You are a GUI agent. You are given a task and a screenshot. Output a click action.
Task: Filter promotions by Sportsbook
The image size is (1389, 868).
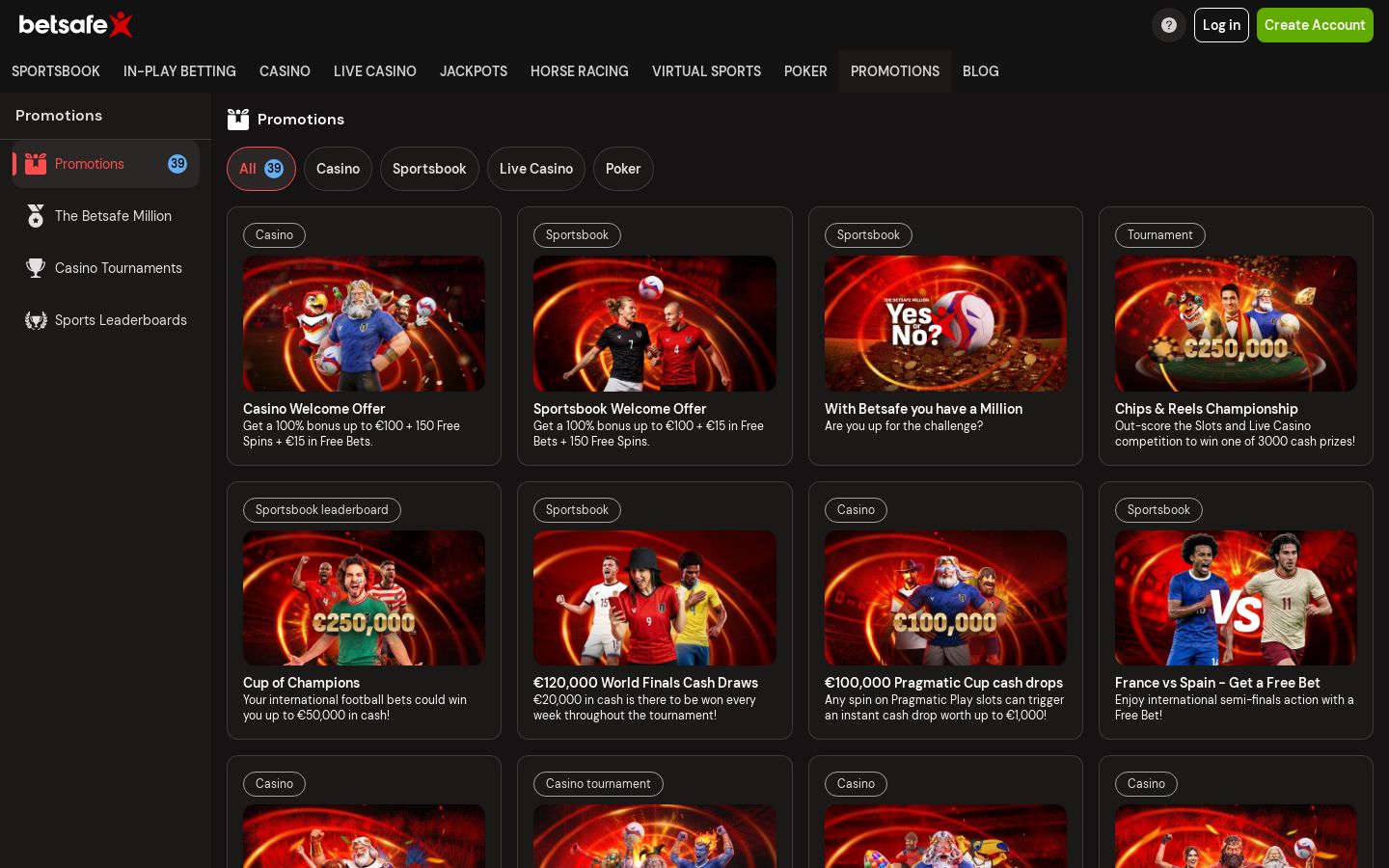click(429, 169)
